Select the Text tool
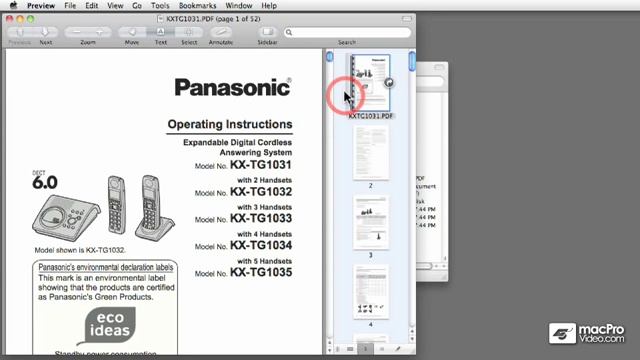 coord(160,32)
